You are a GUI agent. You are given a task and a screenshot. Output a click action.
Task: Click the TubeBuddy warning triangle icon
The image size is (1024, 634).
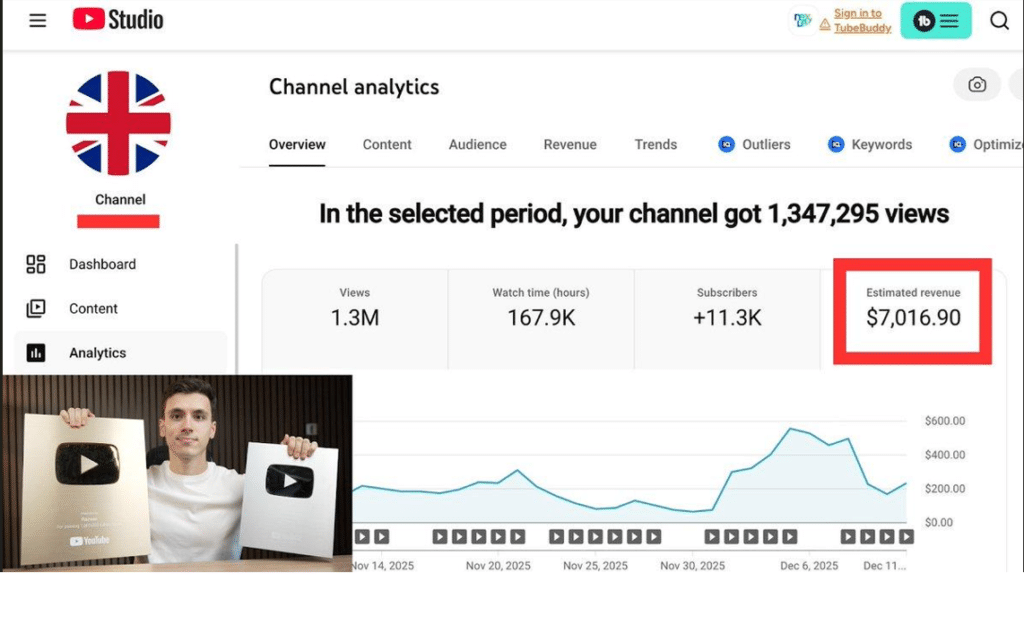point(825,25)
